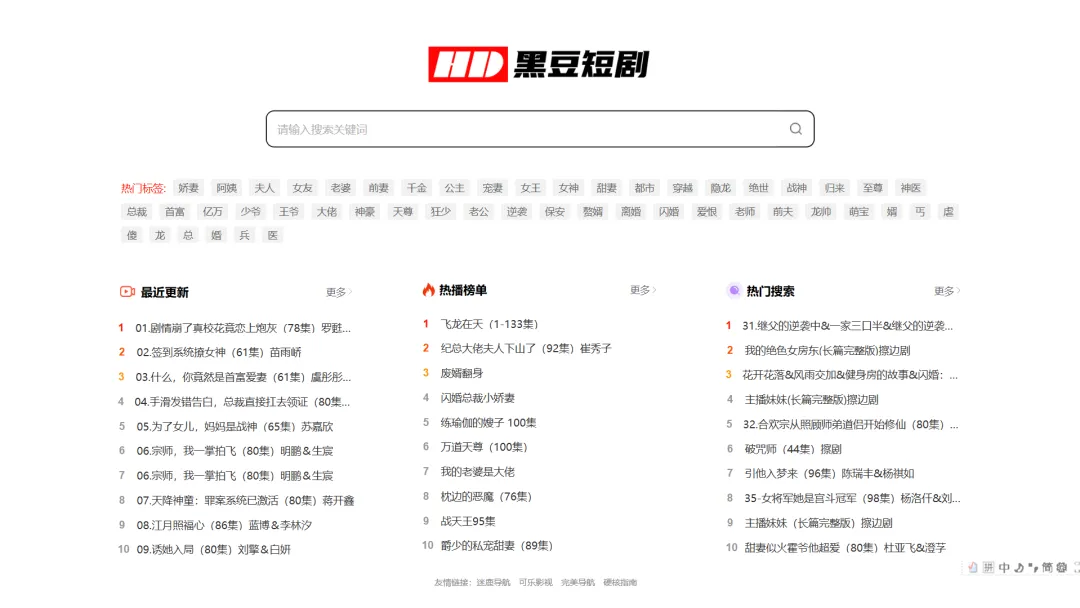The height and width of the screenshot is (608, 1080).
Task: Select the 神豪 tag
Action: [364, 211]
